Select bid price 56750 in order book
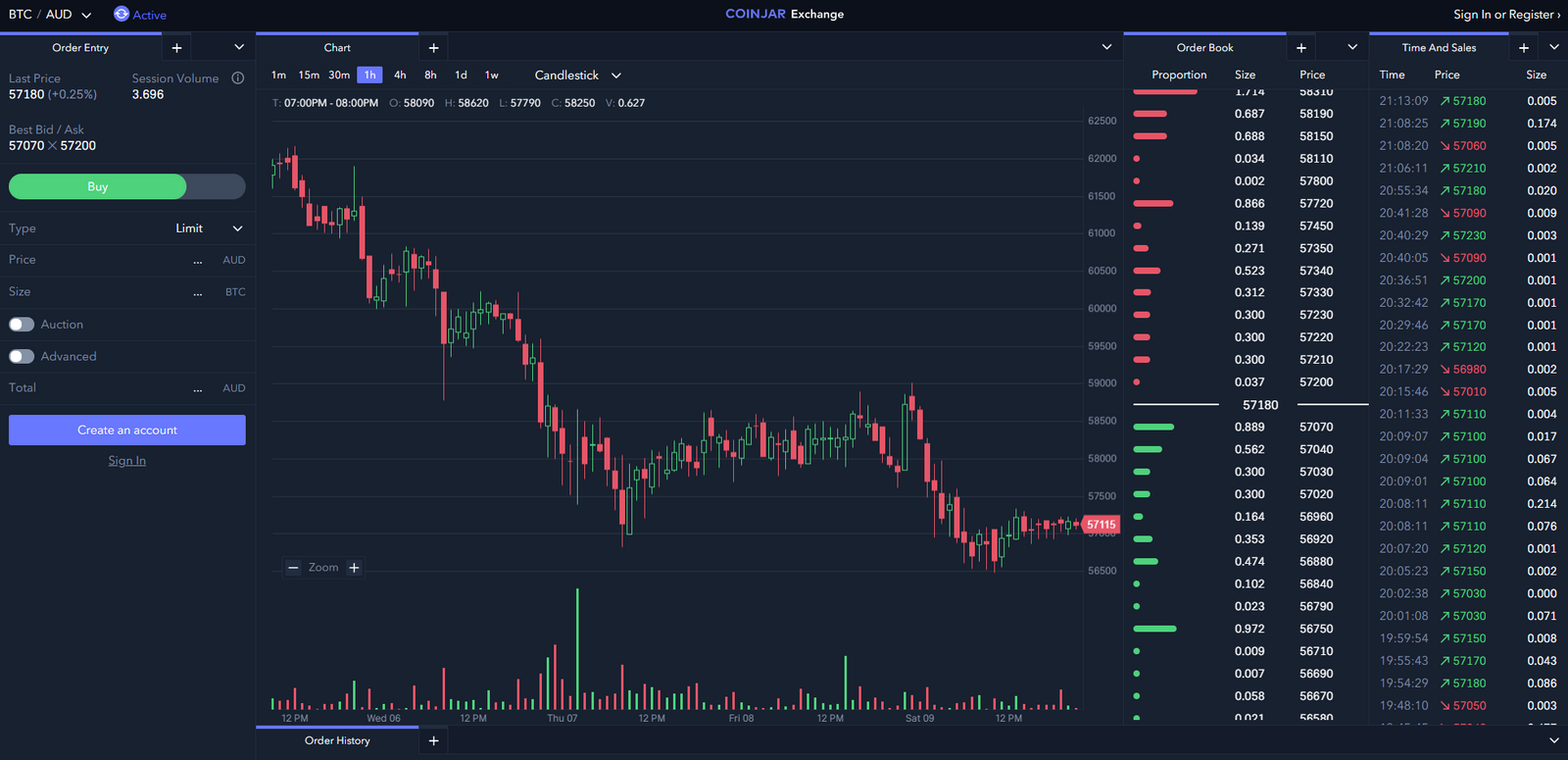The width and height of the screenshot is (1568, 760). tap(1316, 630)
